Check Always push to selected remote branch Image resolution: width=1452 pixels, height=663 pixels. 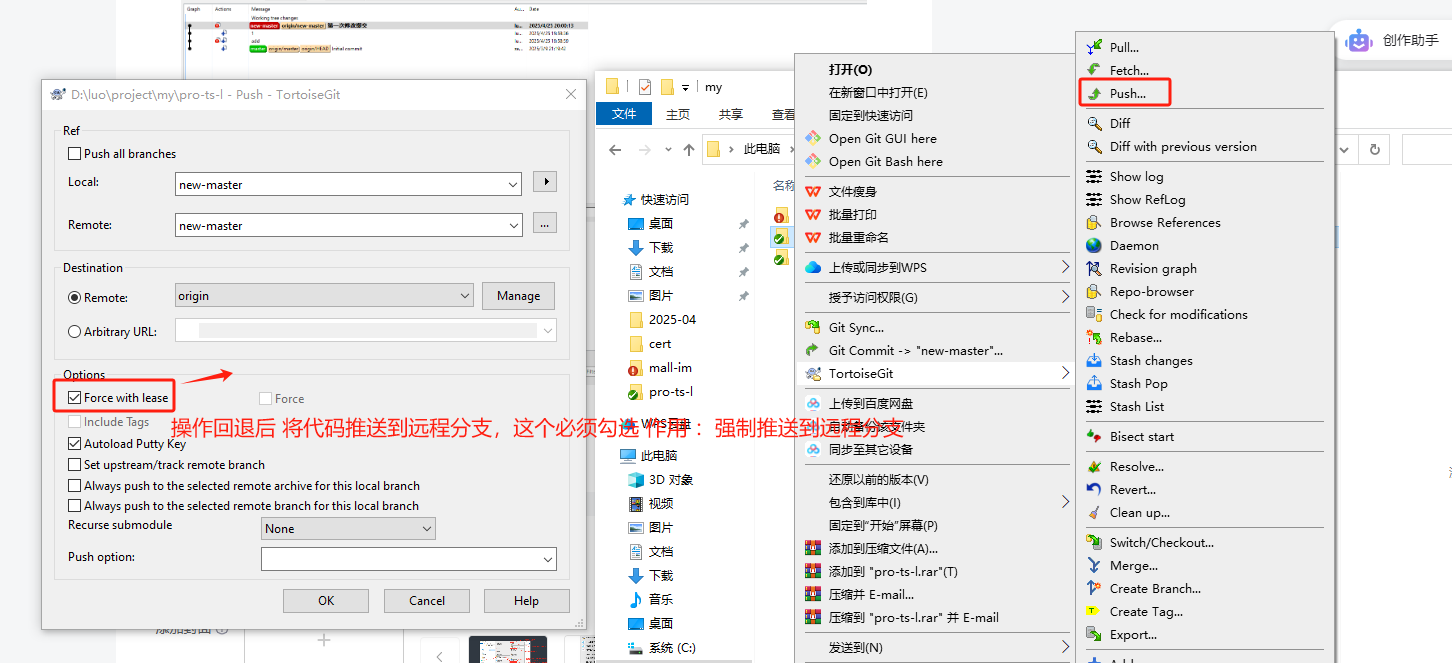(x=74, y=506)
